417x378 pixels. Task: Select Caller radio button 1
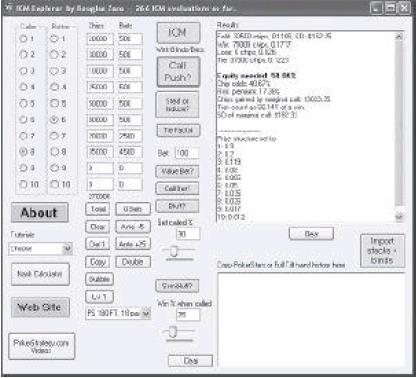tap(23, 39)
